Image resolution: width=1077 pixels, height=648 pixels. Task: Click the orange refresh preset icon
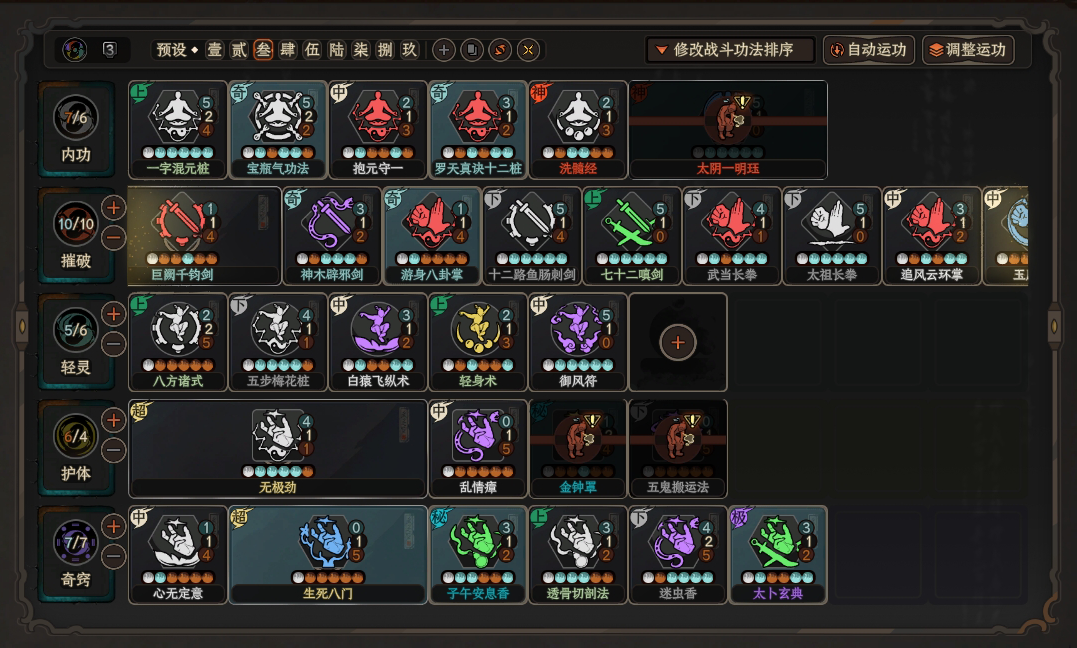pyautogui.click(x=500, y=50)
